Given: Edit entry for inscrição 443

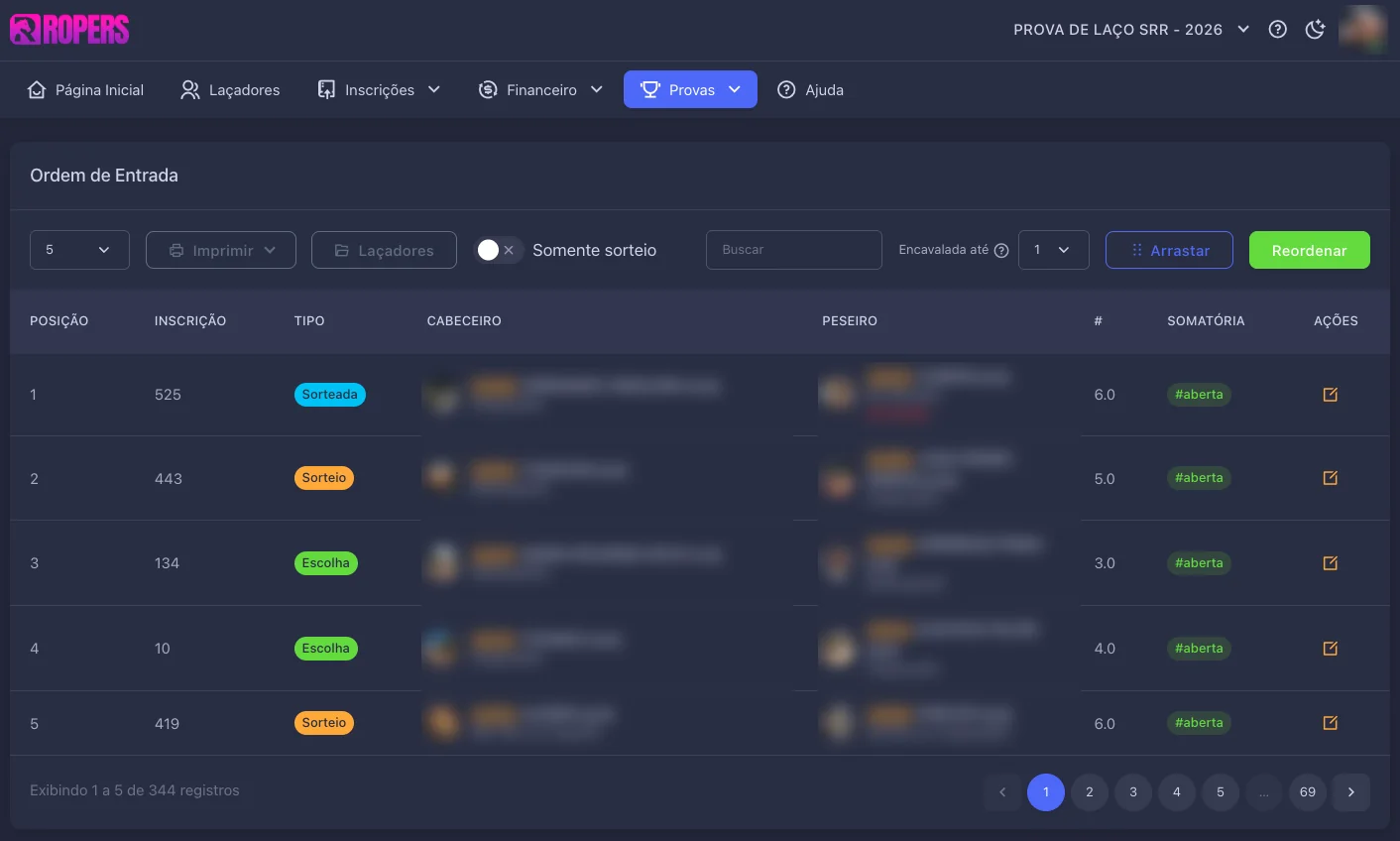Looking at the screenshot, I should tap(1331, 478).
